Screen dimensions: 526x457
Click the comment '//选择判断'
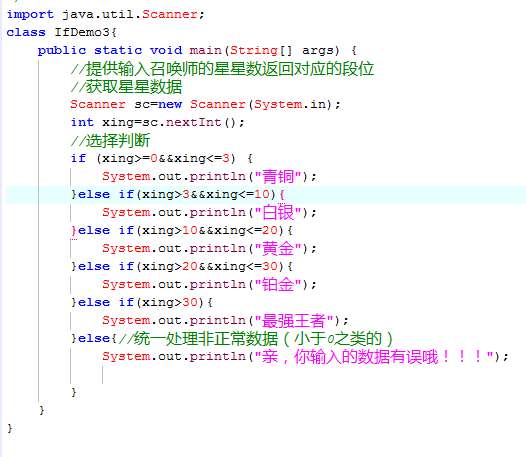pyautogui.click(x=110, y=141)
